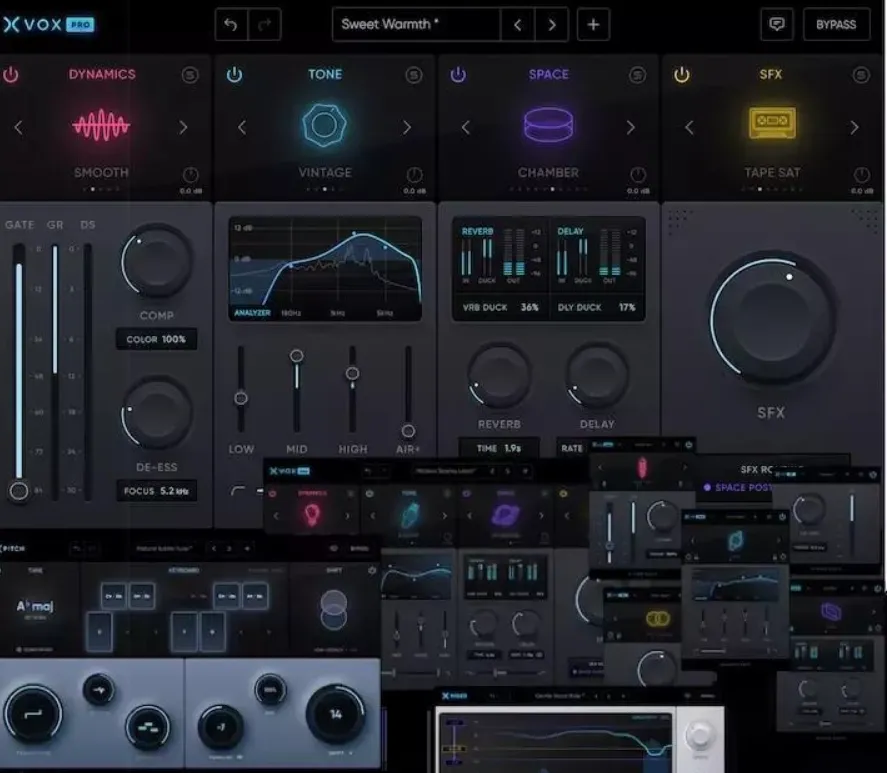The height and width of the screenshot is (773, 887).
Task: Switch to previous Dynamics style with left chevron
Action: click(19, 127)
